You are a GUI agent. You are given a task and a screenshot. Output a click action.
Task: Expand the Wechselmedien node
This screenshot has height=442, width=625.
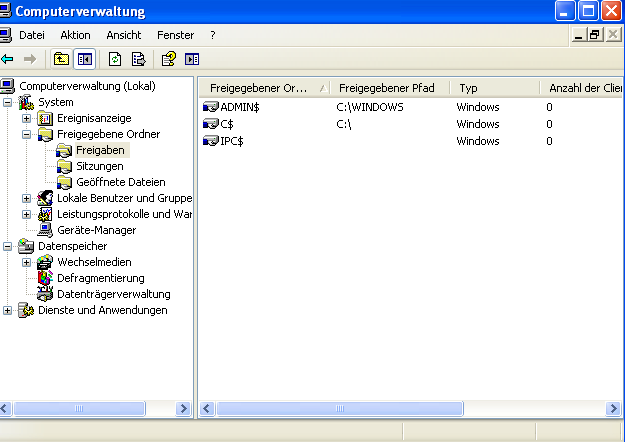[26, 262]
